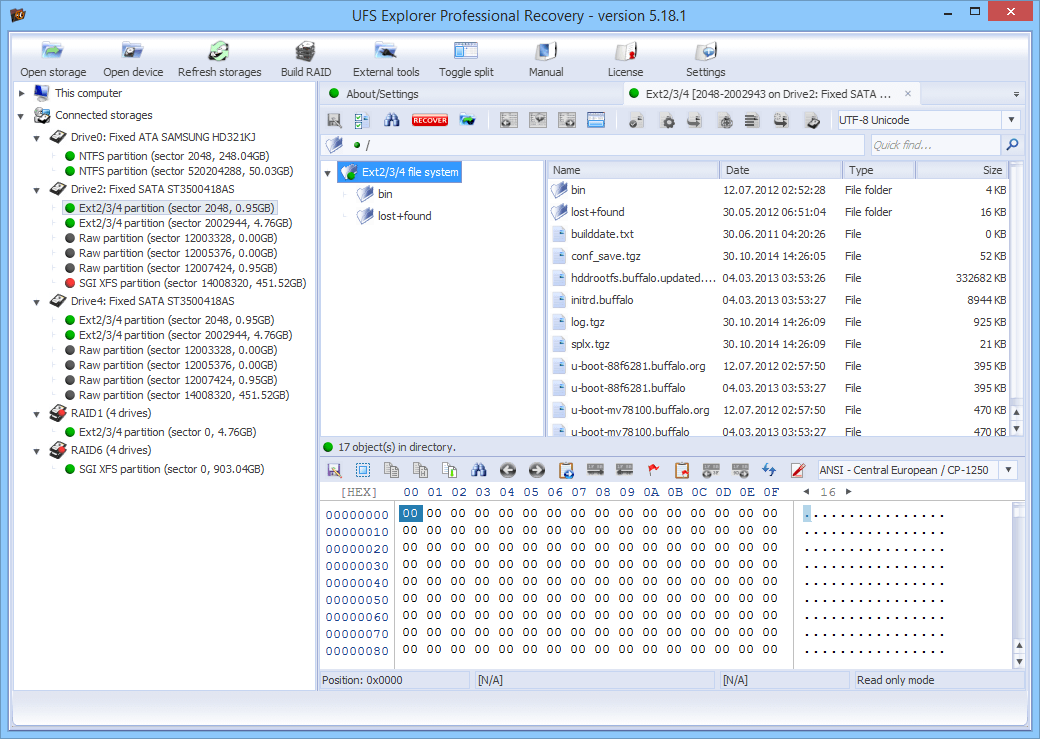Expand the This computer tree node

pos(22,93)
